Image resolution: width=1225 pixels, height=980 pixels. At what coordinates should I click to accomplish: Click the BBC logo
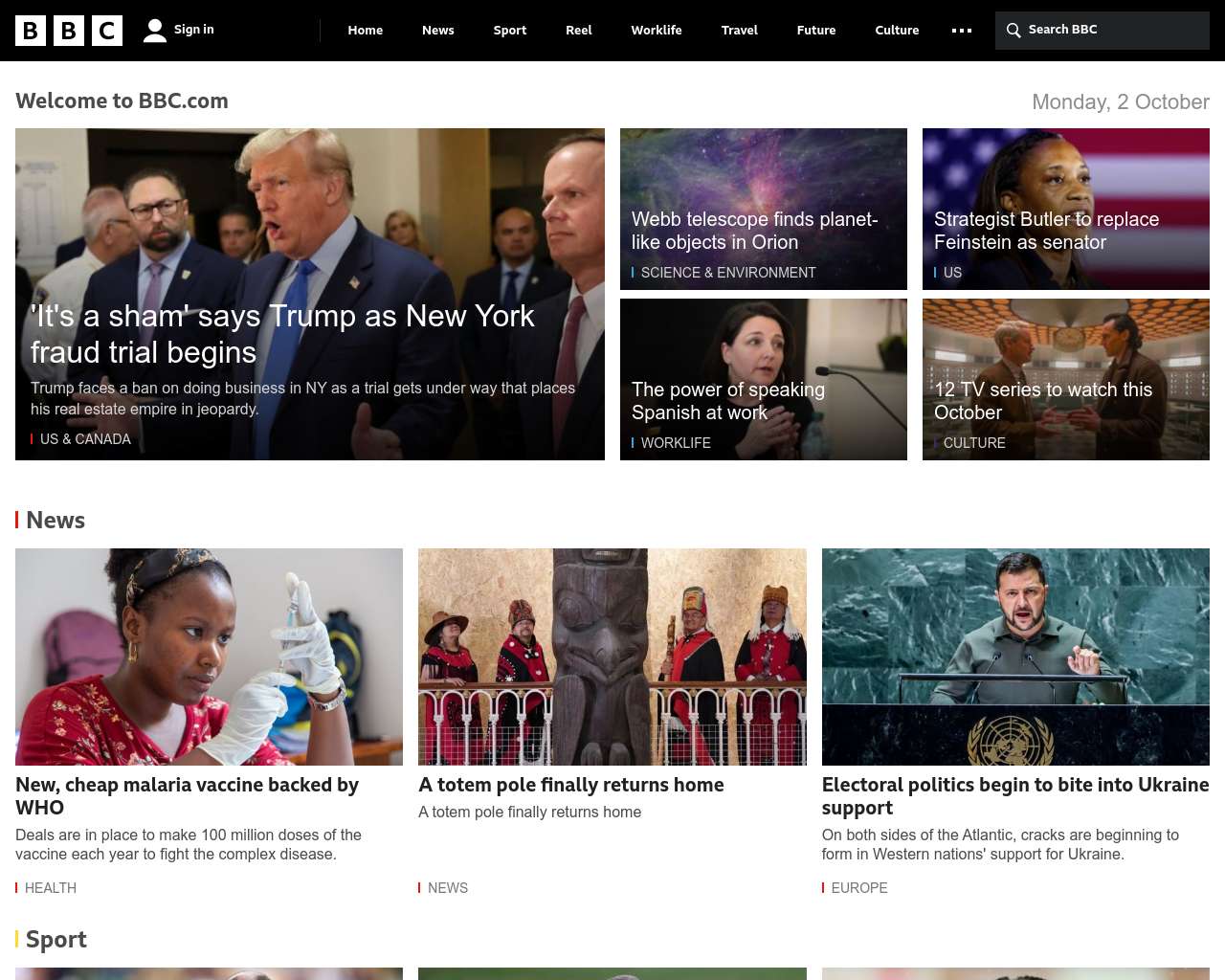(x=69, y=31)
